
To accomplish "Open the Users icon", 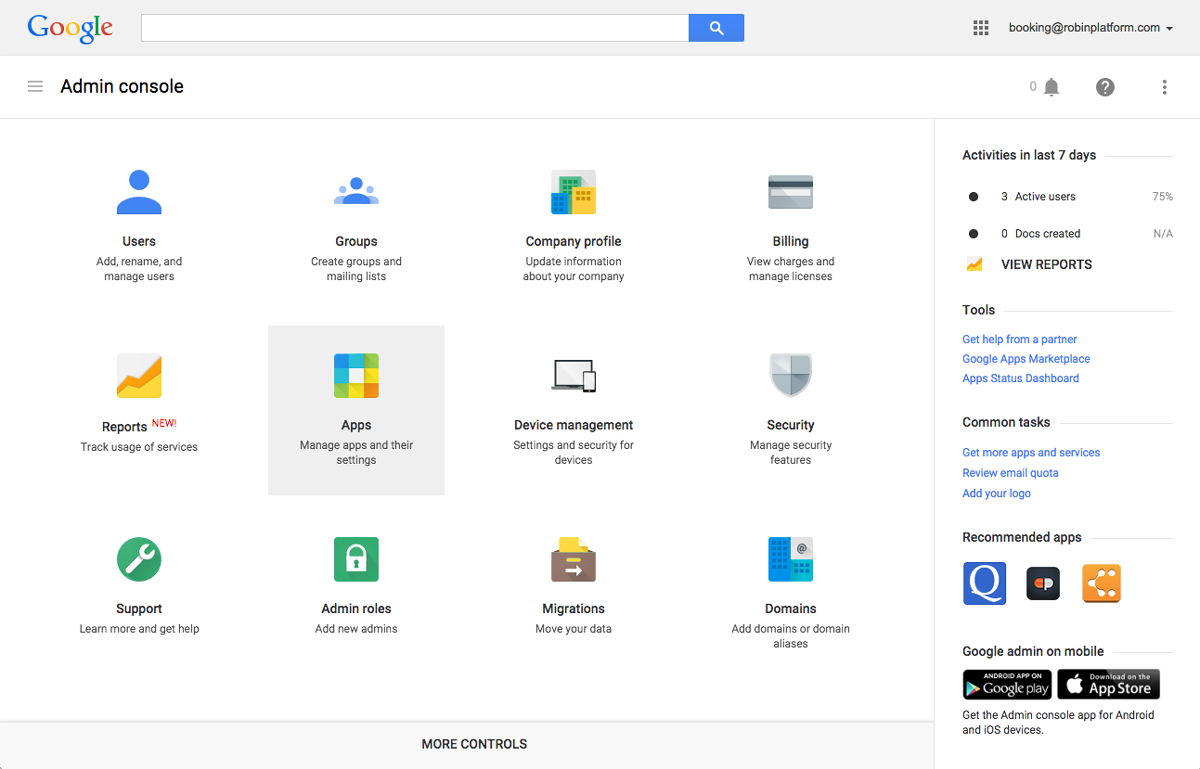I will pos(139,192).
